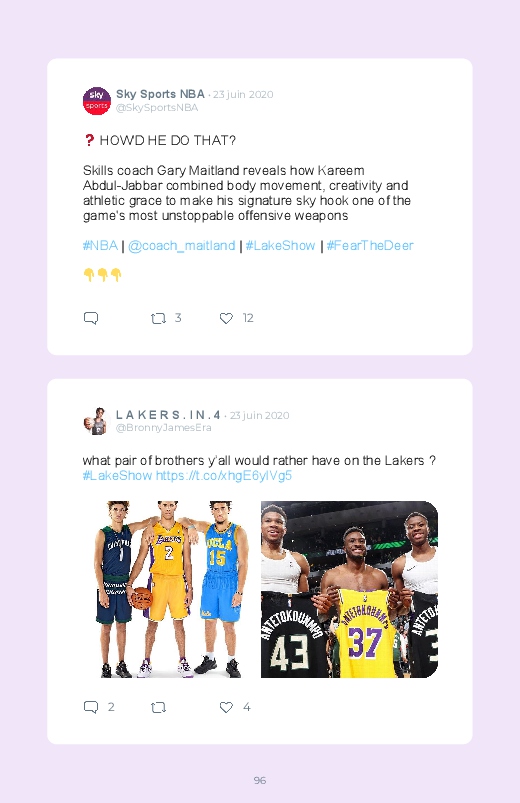Viewport: 520px width, 803px height.
Task: Retweet the LAKERS.IN.4 brothers tweet
Action: [158, 708]
